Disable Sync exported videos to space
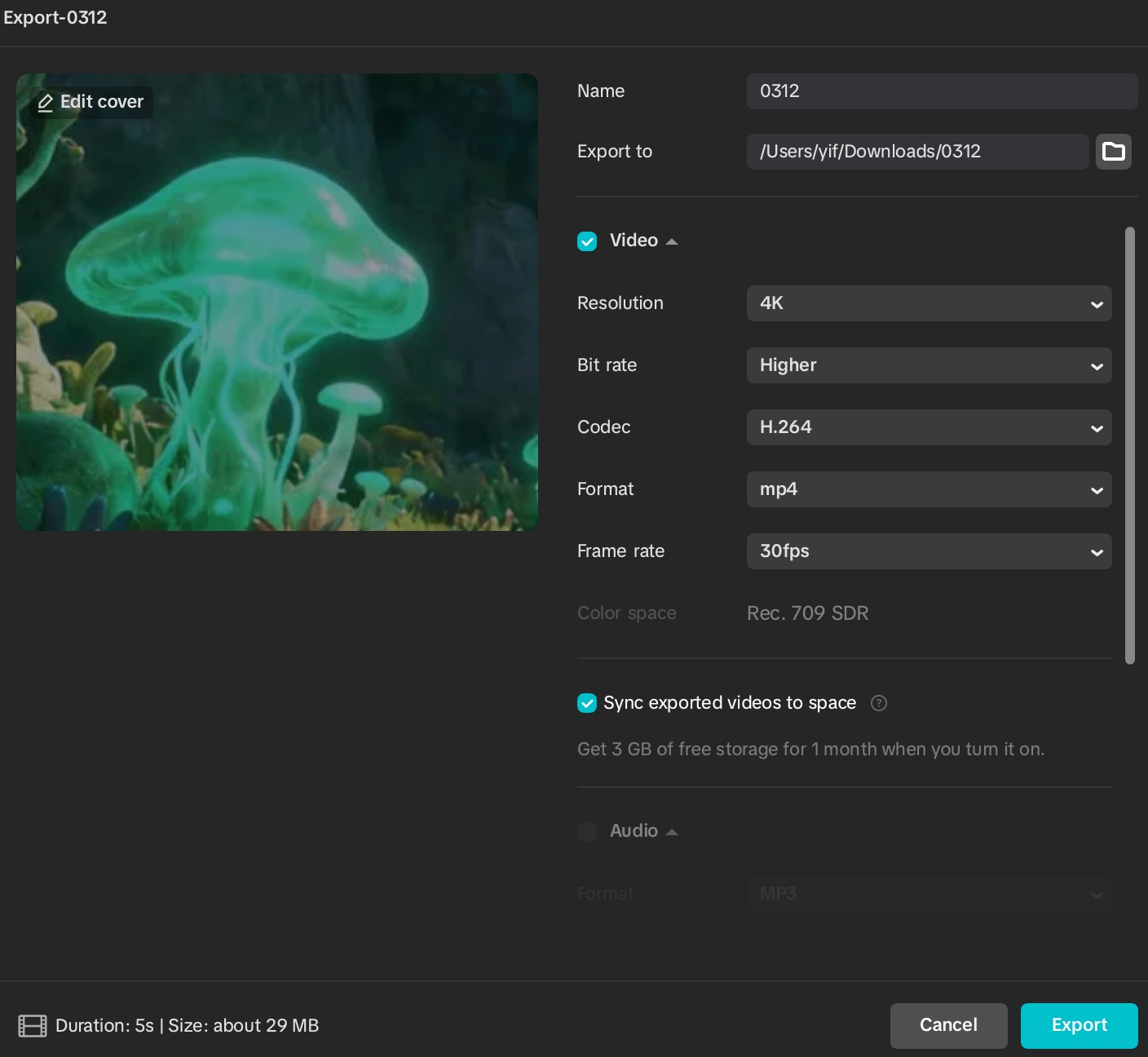Screen dimensions: 1148x1057 click(587, 703)
